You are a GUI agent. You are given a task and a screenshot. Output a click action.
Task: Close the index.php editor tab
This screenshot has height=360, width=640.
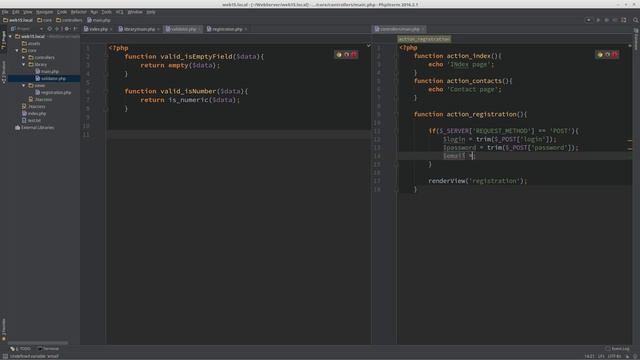click(111, 29)
